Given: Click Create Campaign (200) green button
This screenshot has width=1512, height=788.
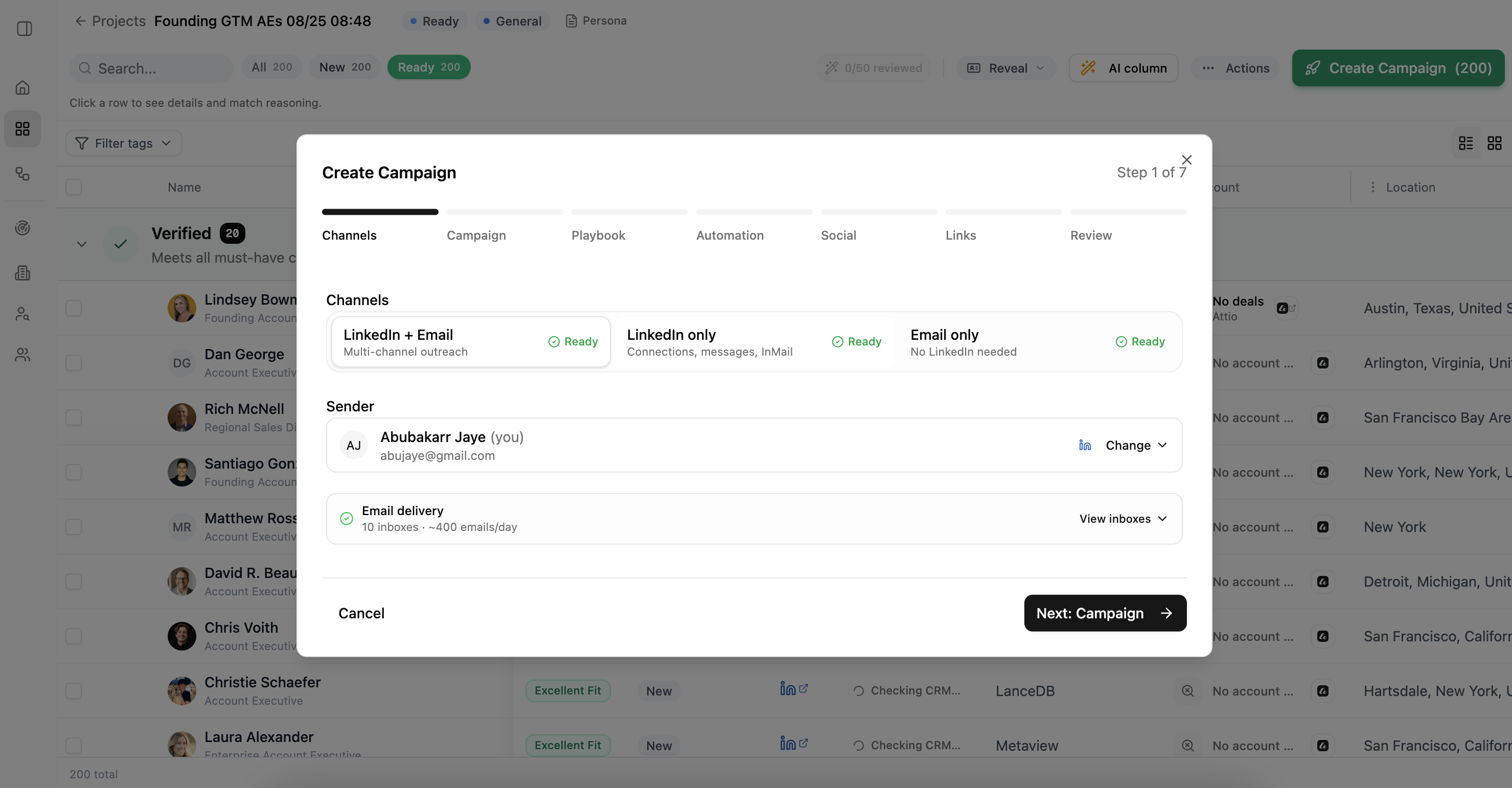Looking at the screenshot, I should click(x=1398, y=68).
